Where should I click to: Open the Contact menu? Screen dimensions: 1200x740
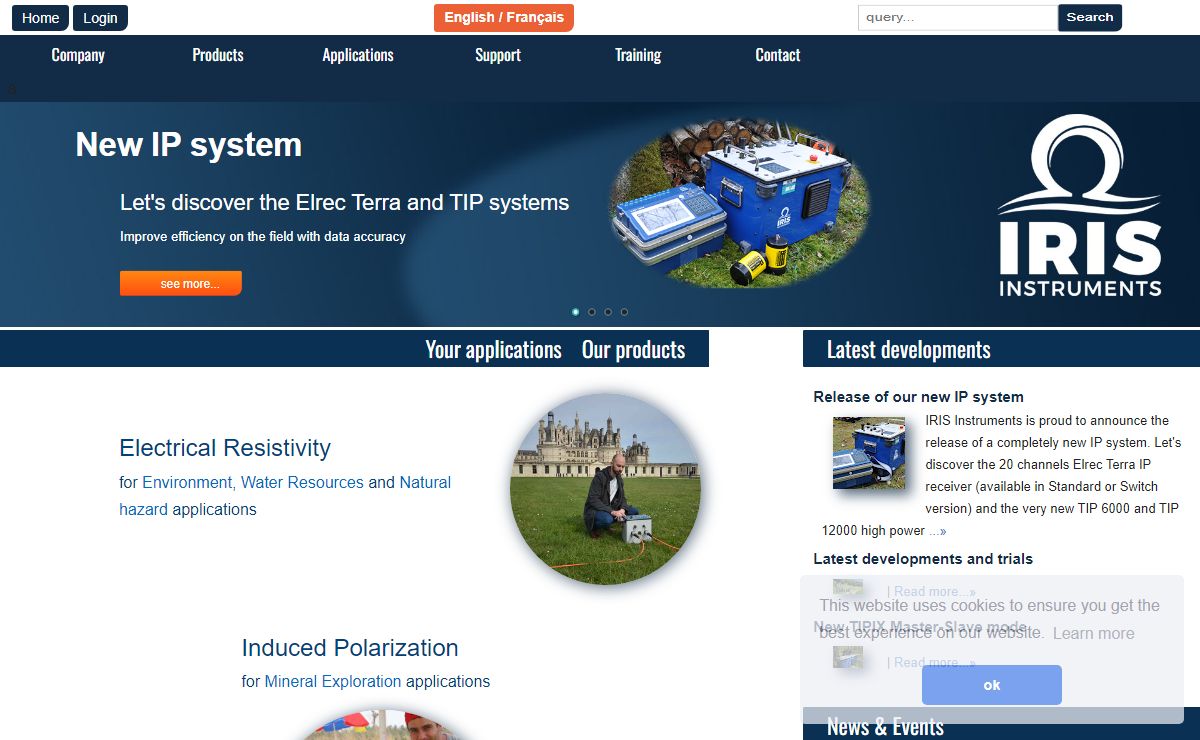point(778,55)
